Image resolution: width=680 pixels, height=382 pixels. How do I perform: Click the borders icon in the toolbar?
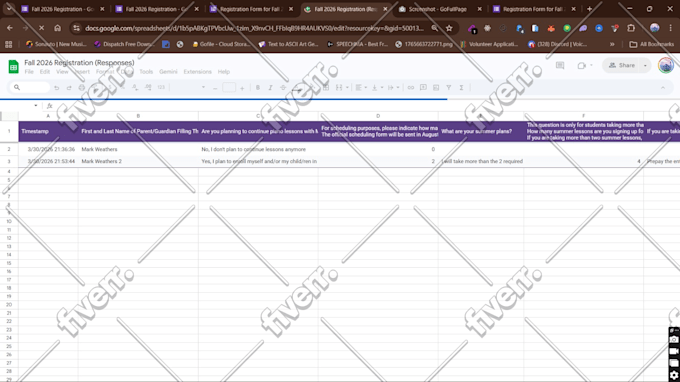[326, 88]
